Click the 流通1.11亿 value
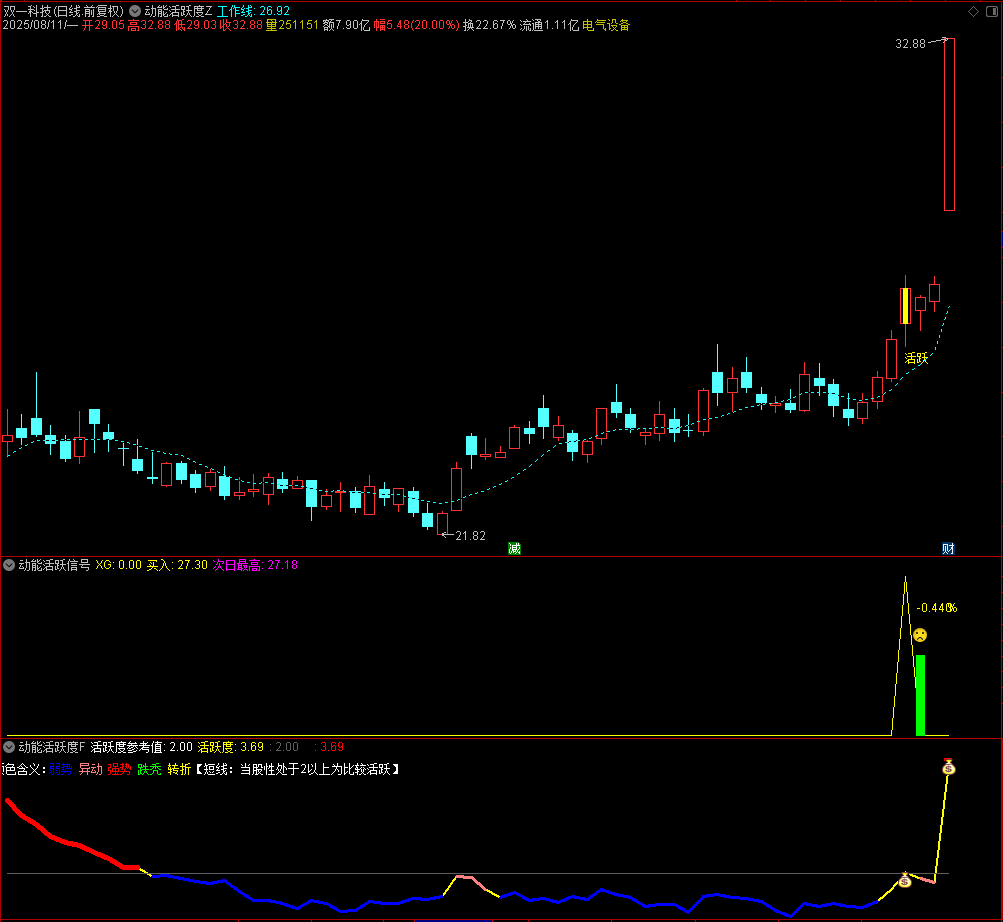Screen dimensions: 1003x922 pos(549,25)
